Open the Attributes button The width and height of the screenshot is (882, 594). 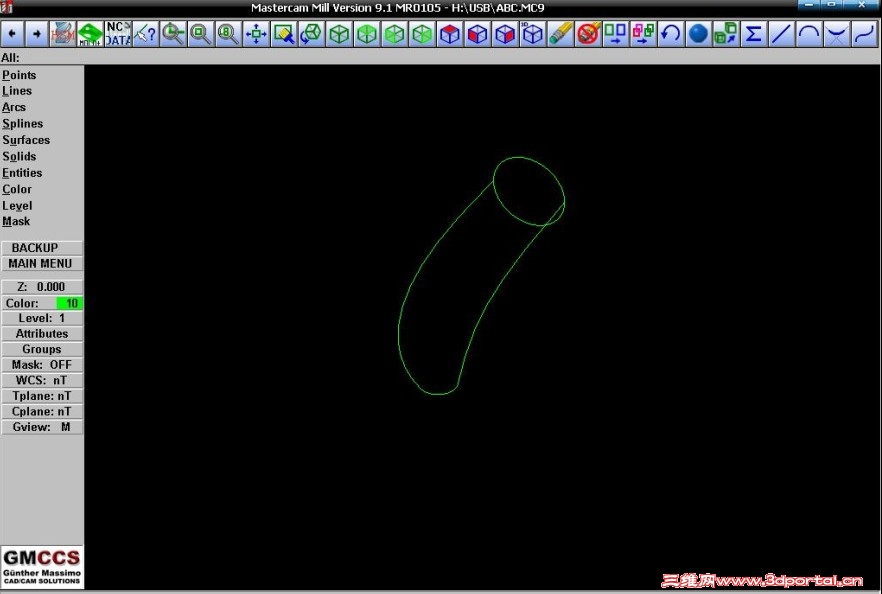[42, 334]
